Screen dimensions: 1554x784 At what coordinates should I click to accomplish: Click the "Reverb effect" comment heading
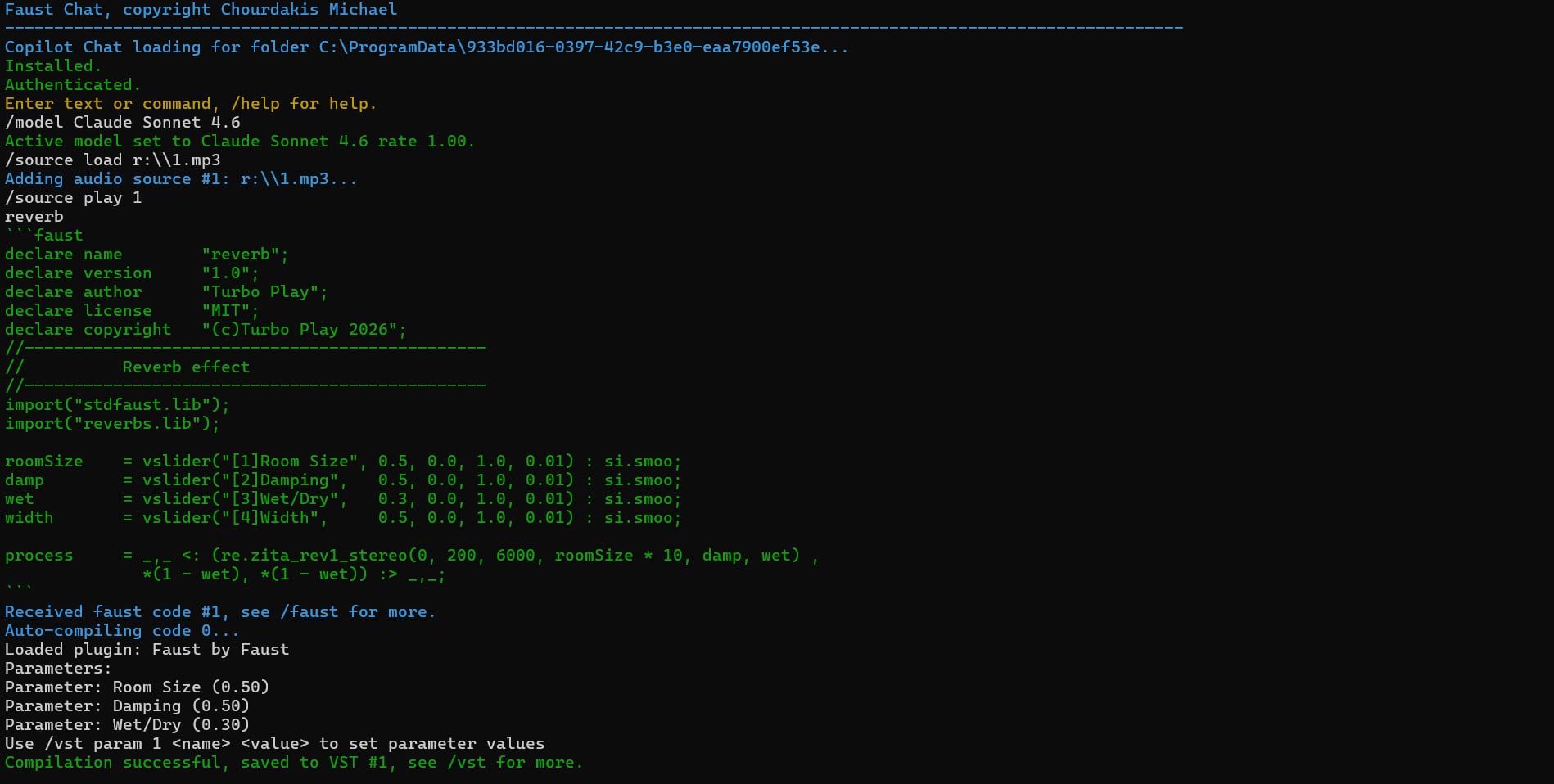pos(186,367)
